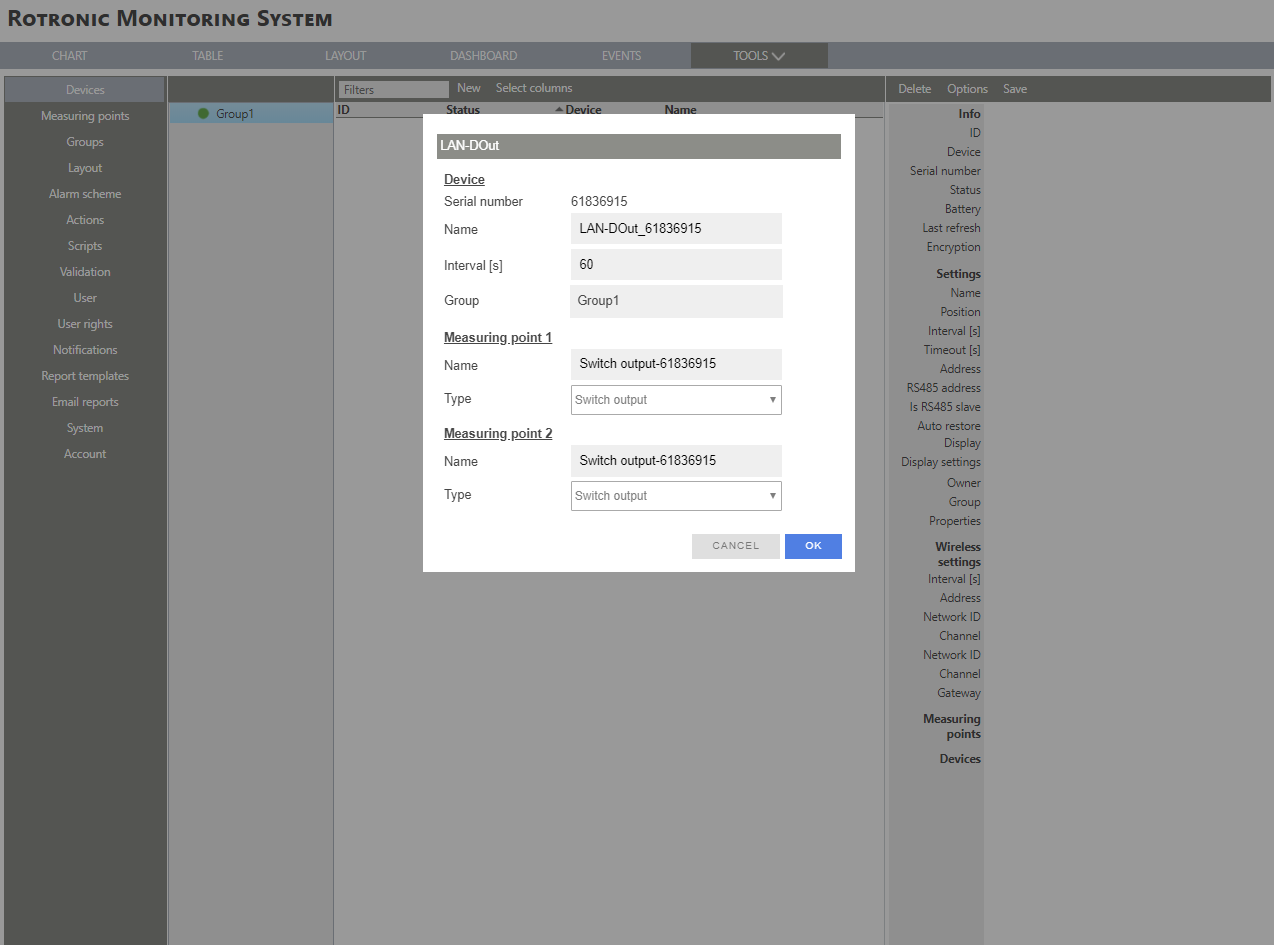Switch to the CHART tab
The image size is (1274, 945).
(x=70, y=56)
